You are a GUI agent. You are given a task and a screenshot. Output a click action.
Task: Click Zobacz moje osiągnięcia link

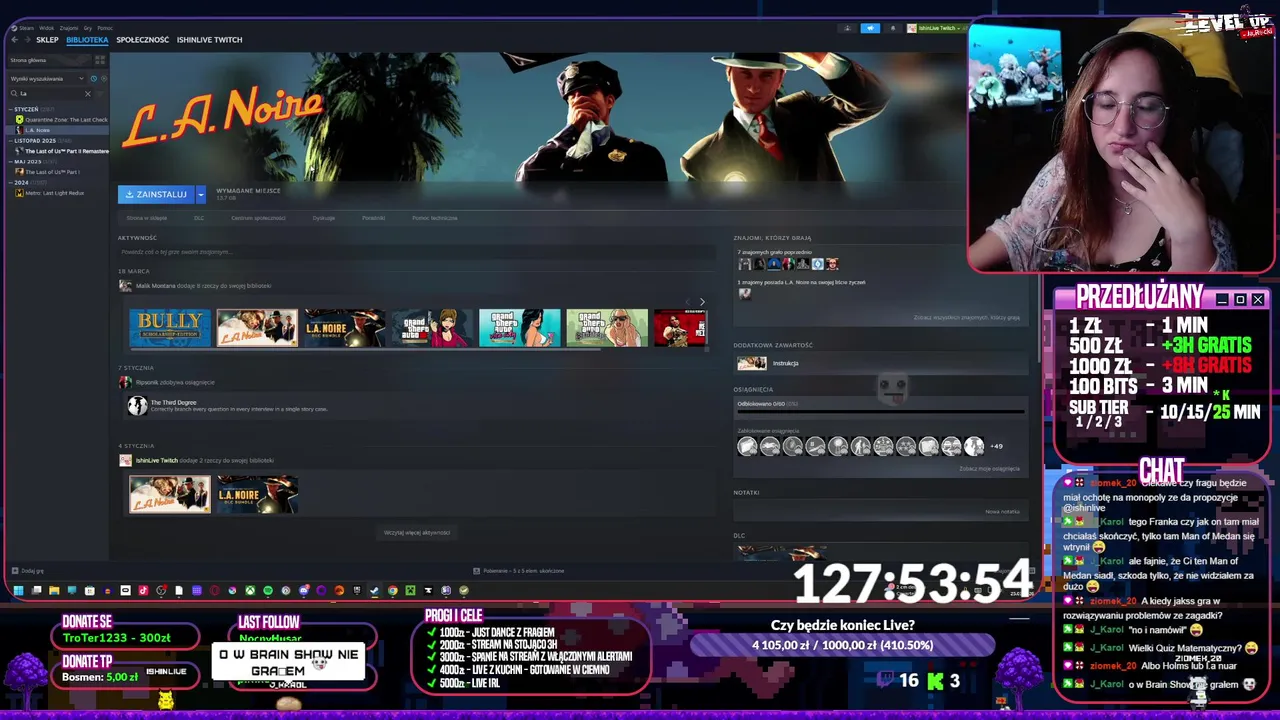click(989, 469)
